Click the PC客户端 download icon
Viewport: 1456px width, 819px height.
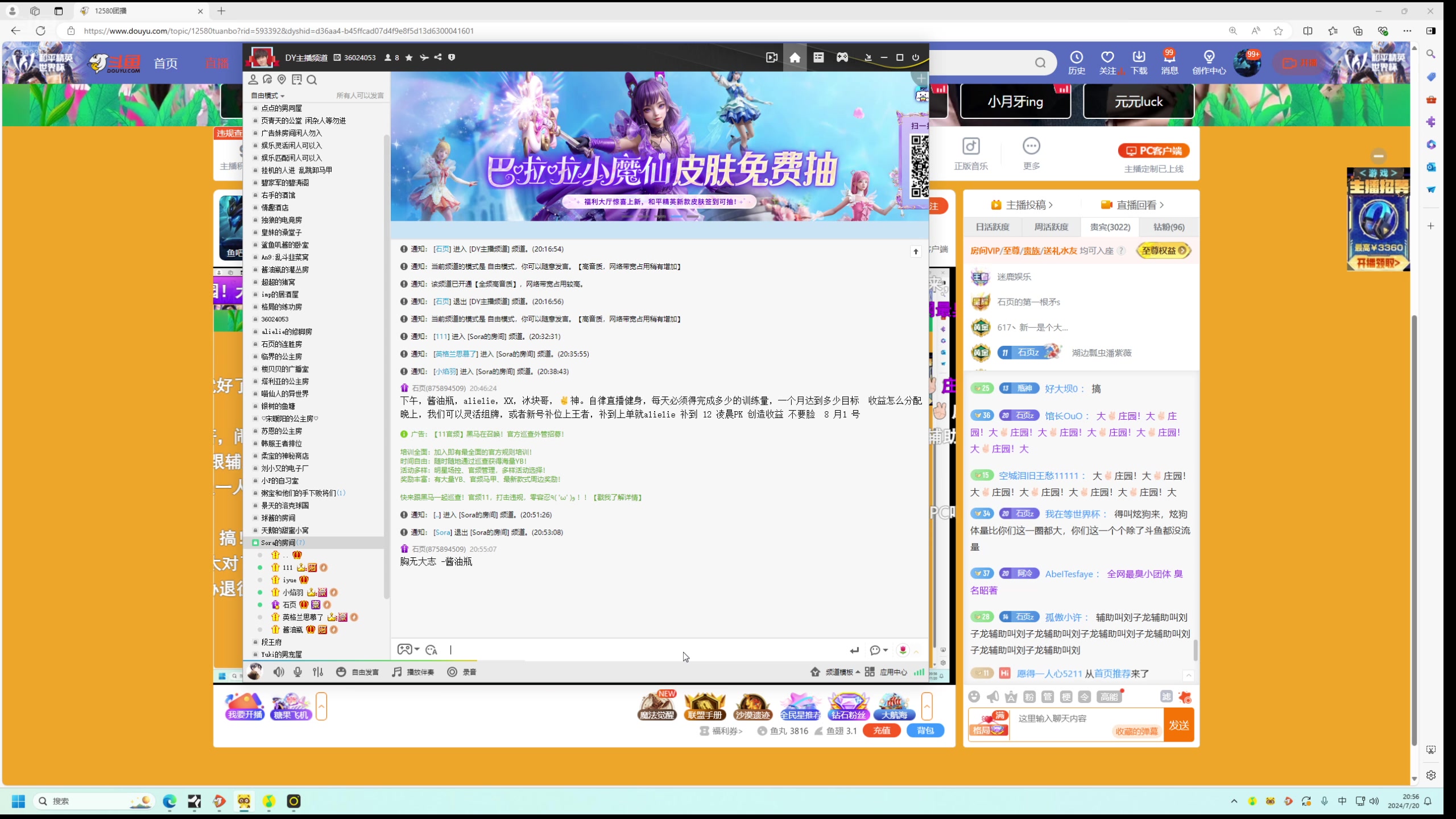tap(1154, 150)
